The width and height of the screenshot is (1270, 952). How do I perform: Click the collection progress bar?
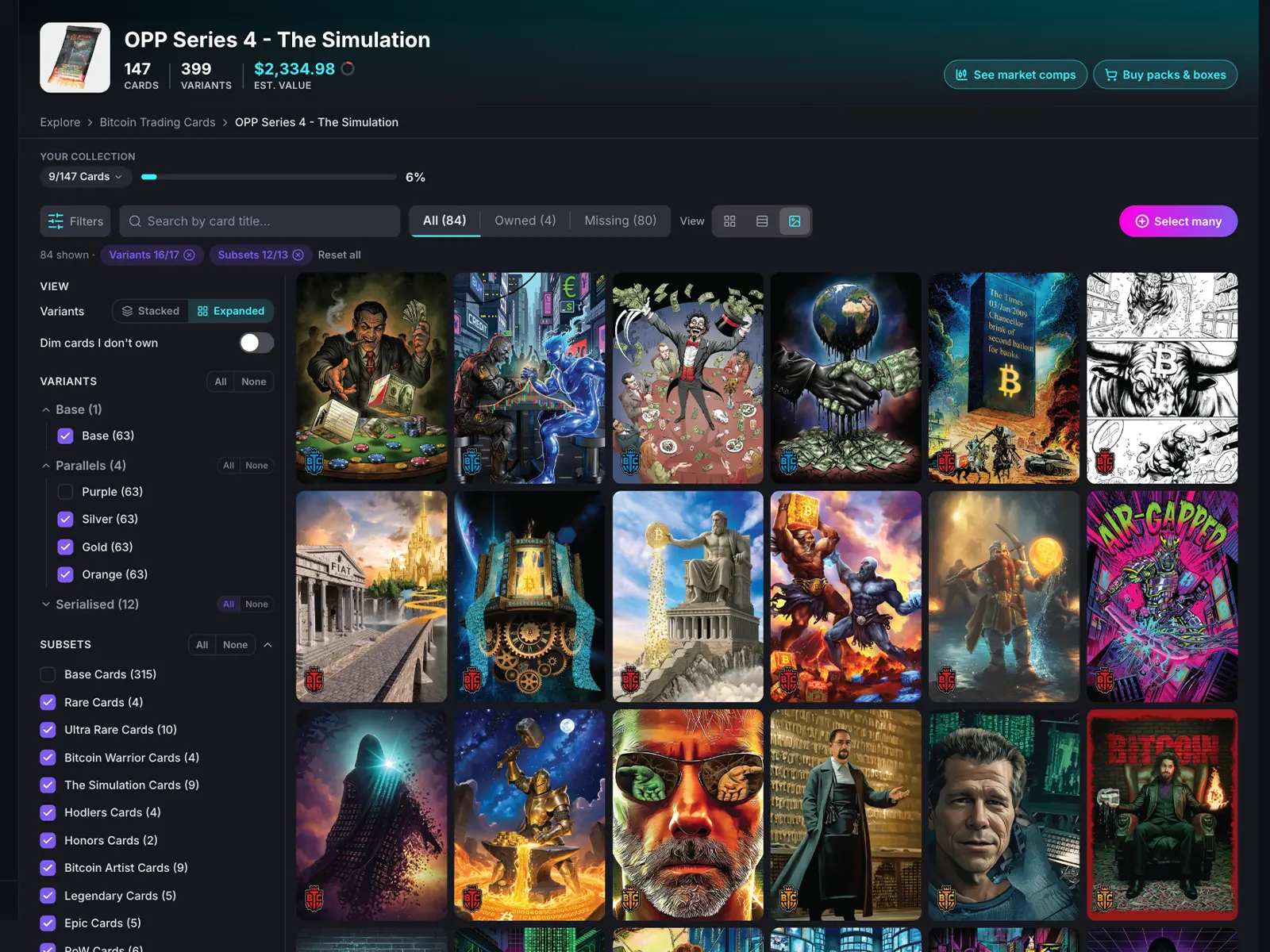[268, 177]
